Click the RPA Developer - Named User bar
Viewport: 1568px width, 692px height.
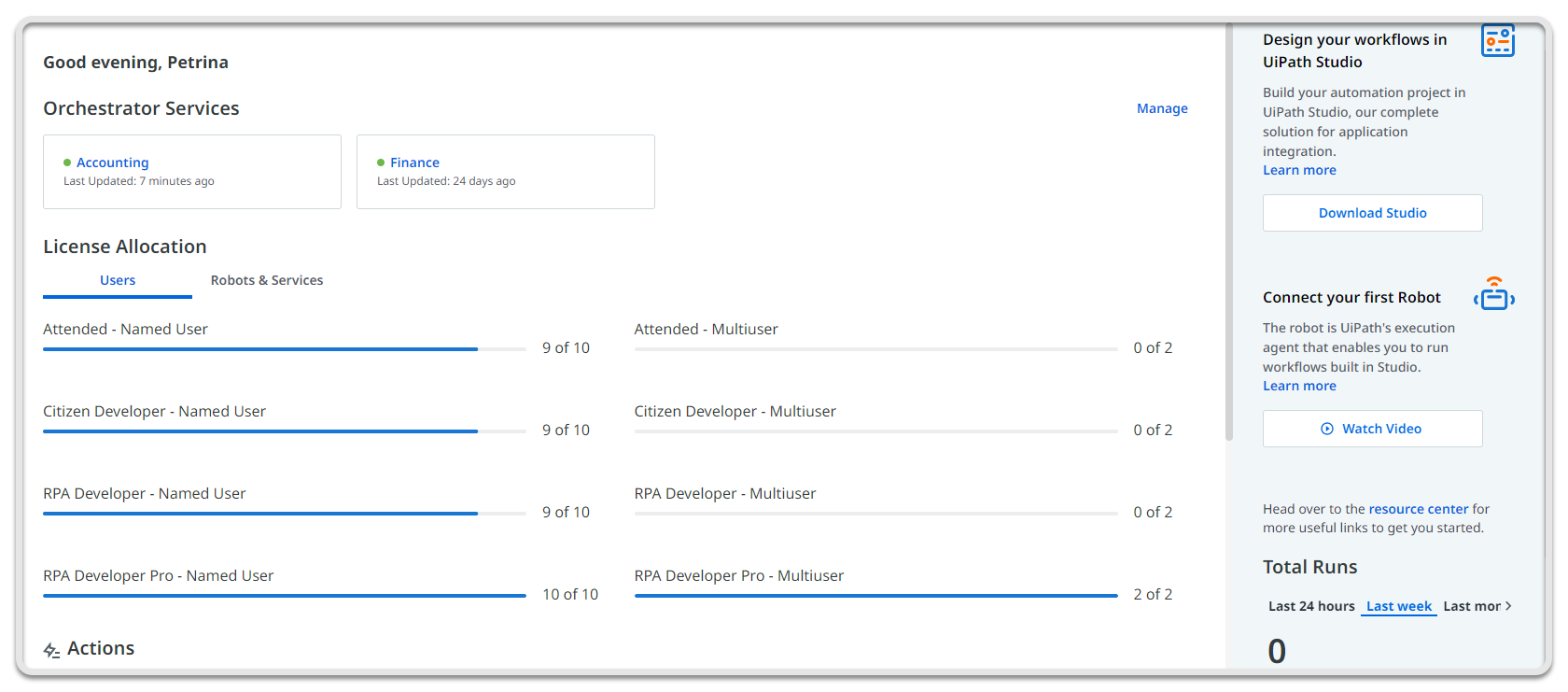(285, 514)
